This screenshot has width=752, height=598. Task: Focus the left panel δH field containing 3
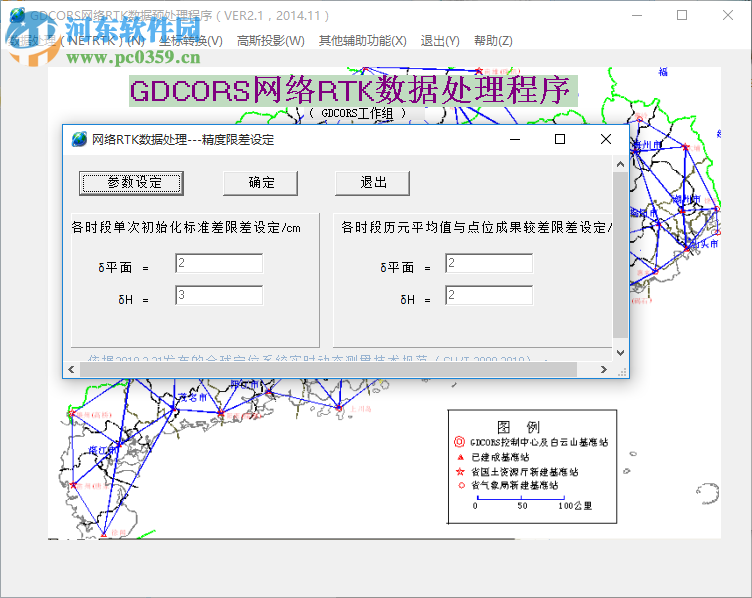point(219,295)
